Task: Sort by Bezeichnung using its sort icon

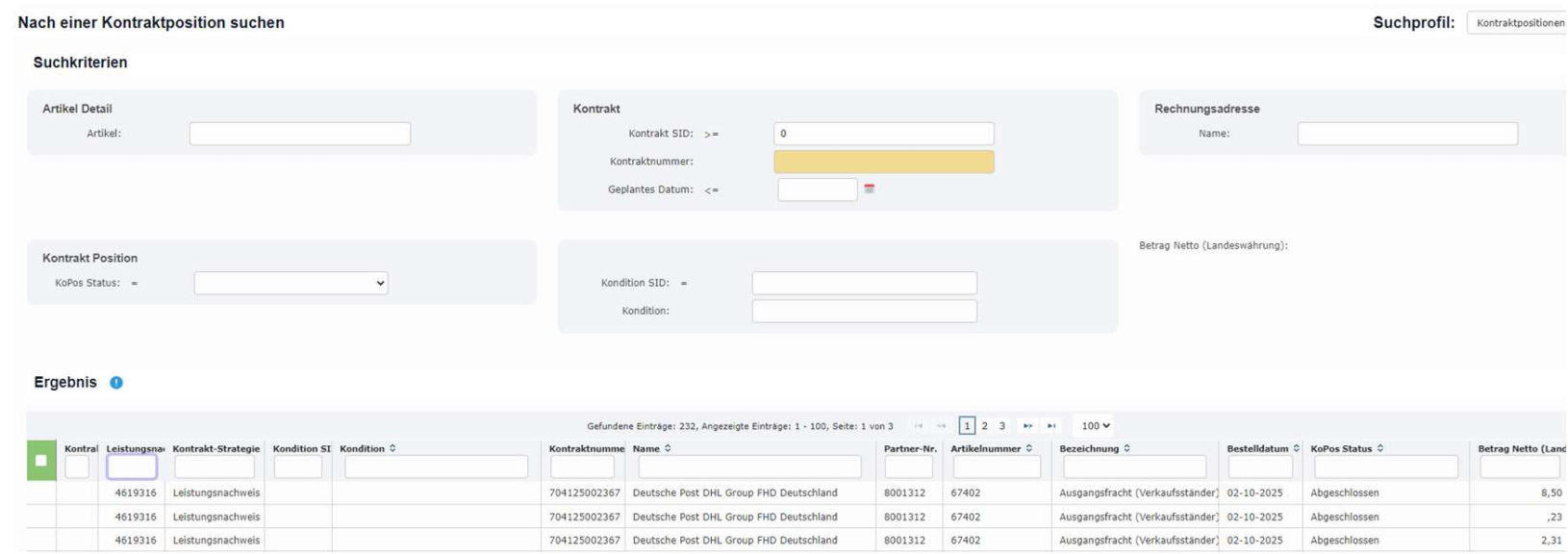Action: click(1127, 449)
